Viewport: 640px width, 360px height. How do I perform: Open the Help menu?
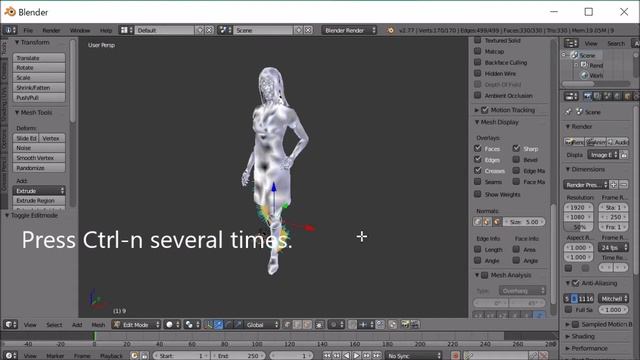pos(106,30)
